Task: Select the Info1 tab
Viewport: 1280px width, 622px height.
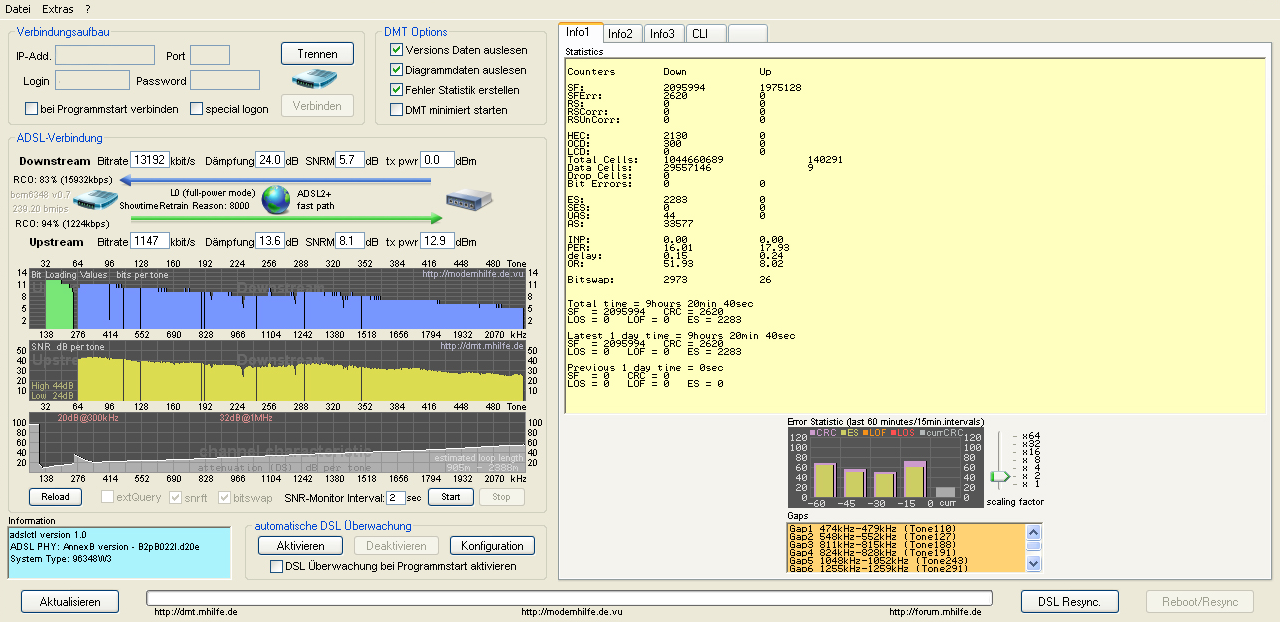Action: pos(579,32)
